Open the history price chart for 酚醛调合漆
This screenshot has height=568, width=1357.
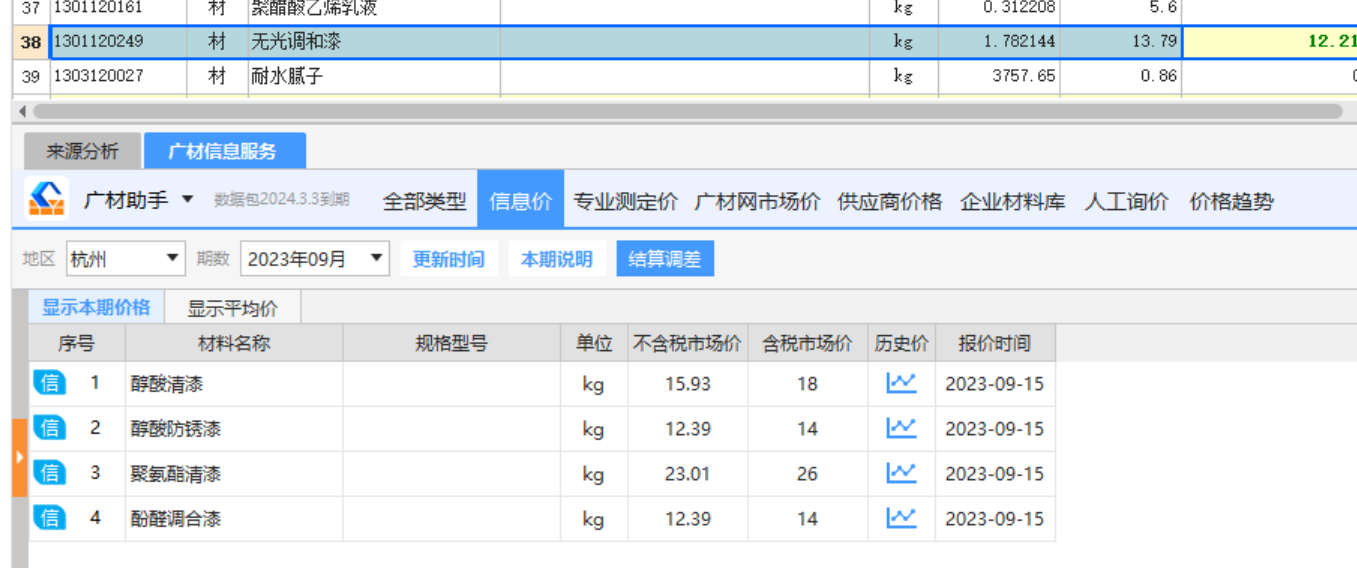click(901, 518)
